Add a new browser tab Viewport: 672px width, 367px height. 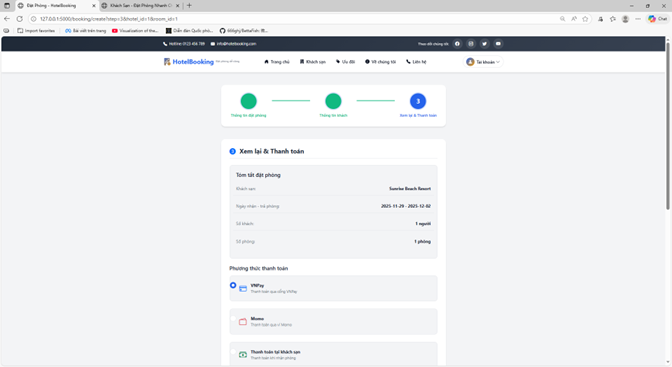[189, 6]
